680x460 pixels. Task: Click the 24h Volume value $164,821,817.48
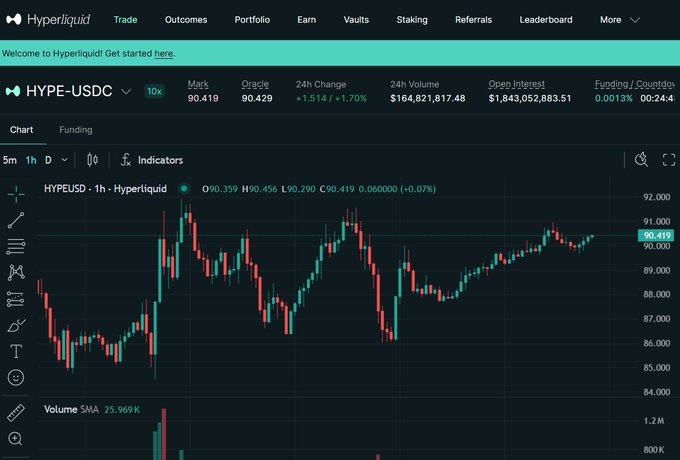tap(428, 98)
